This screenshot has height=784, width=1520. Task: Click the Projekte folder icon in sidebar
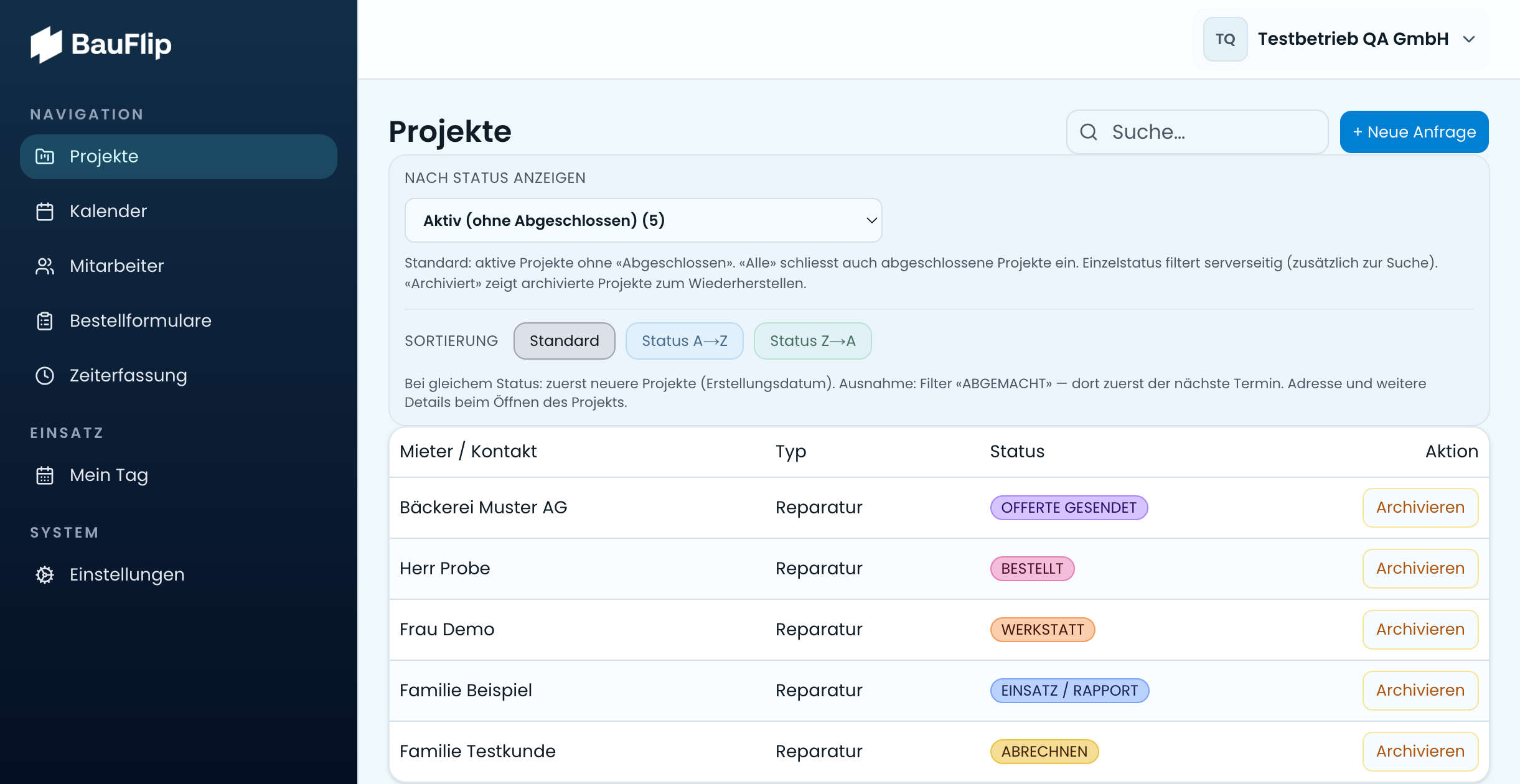click(x=45, y=157)
